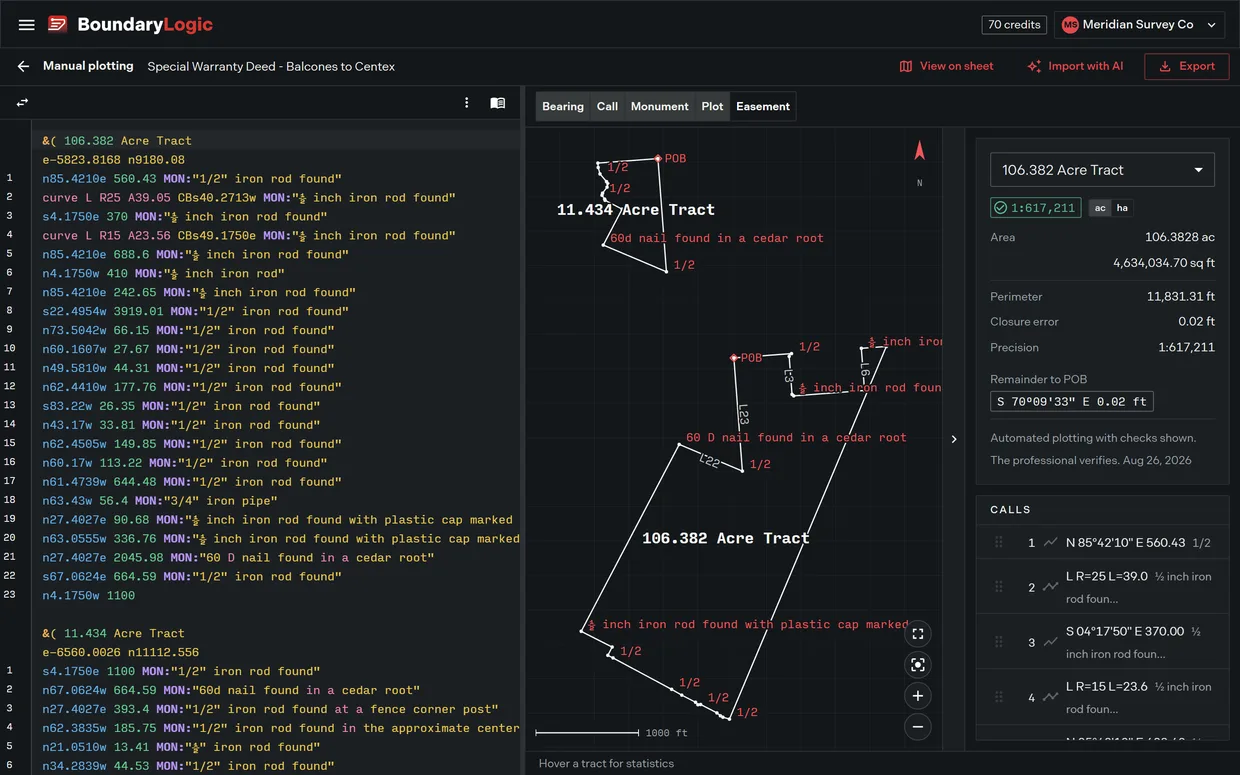Switch area units to ha

point(1122,208)
